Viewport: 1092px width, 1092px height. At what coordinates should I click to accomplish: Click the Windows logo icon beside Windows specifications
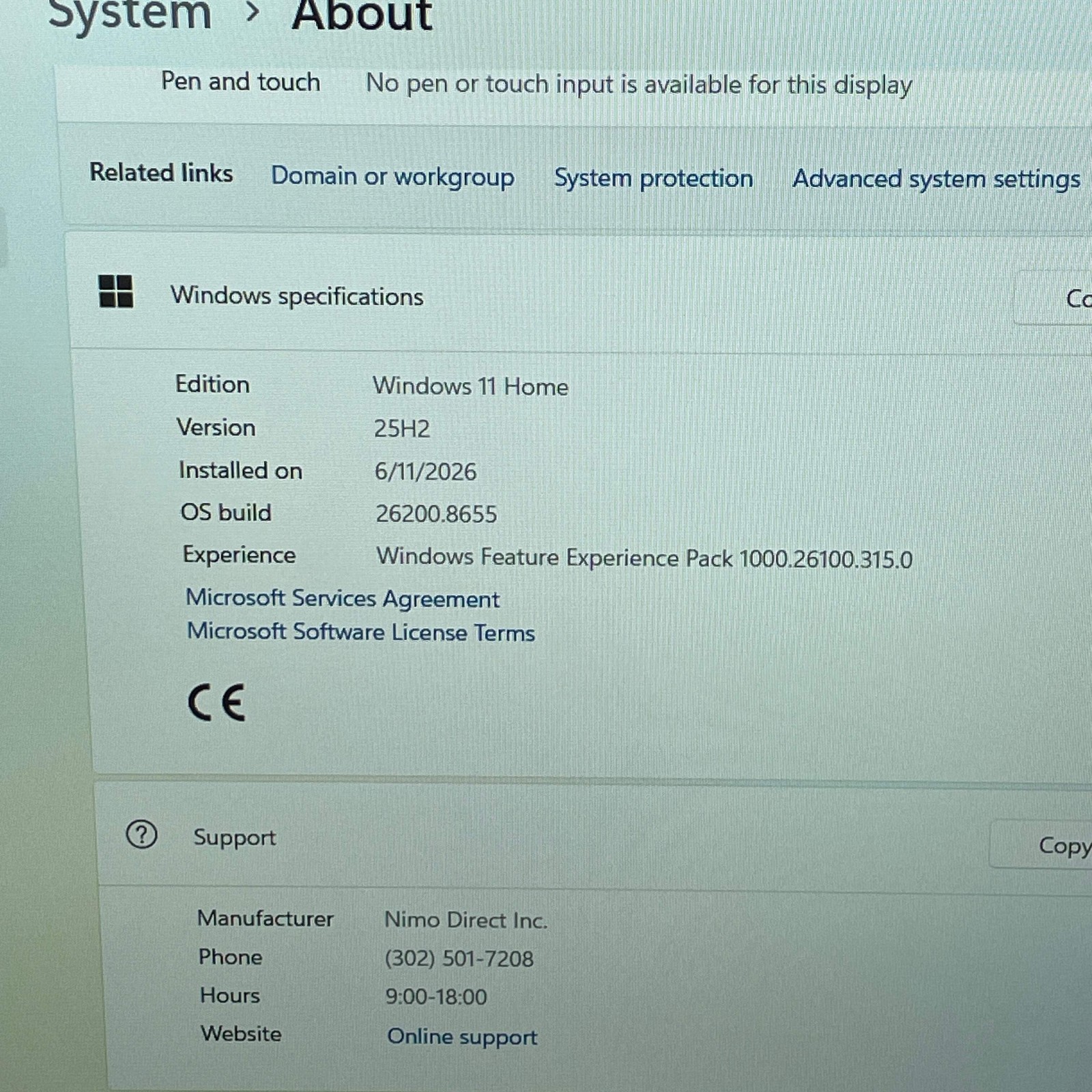[115, 291]
